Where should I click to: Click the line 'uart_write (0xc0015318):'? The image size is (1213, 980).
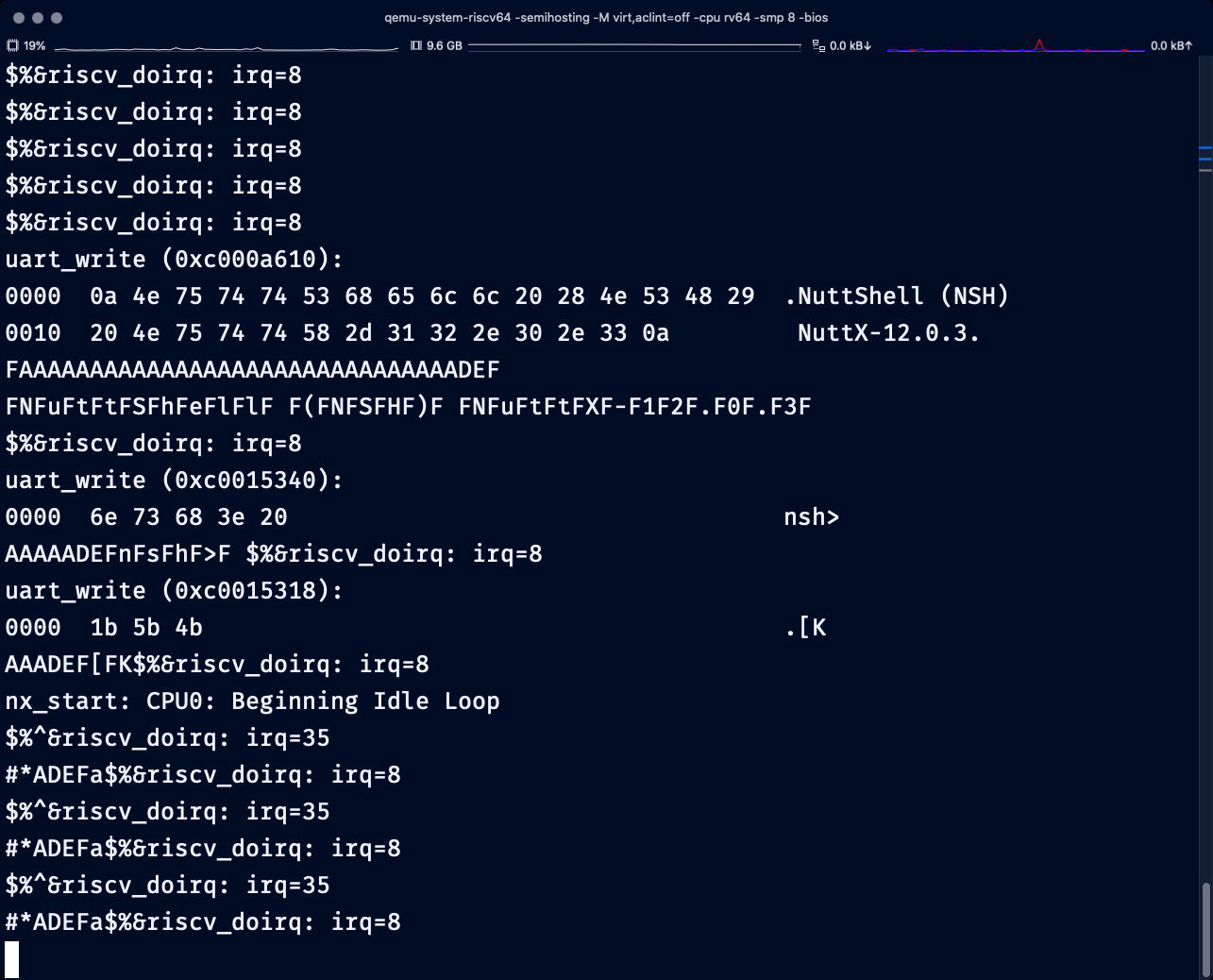(175, 591)
